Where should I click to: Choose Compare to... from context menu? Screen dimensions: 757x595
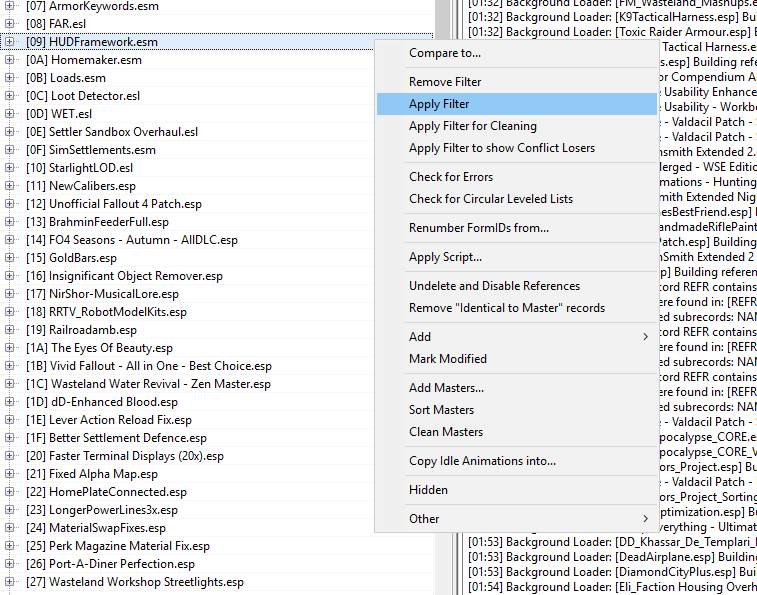point(517,53)
